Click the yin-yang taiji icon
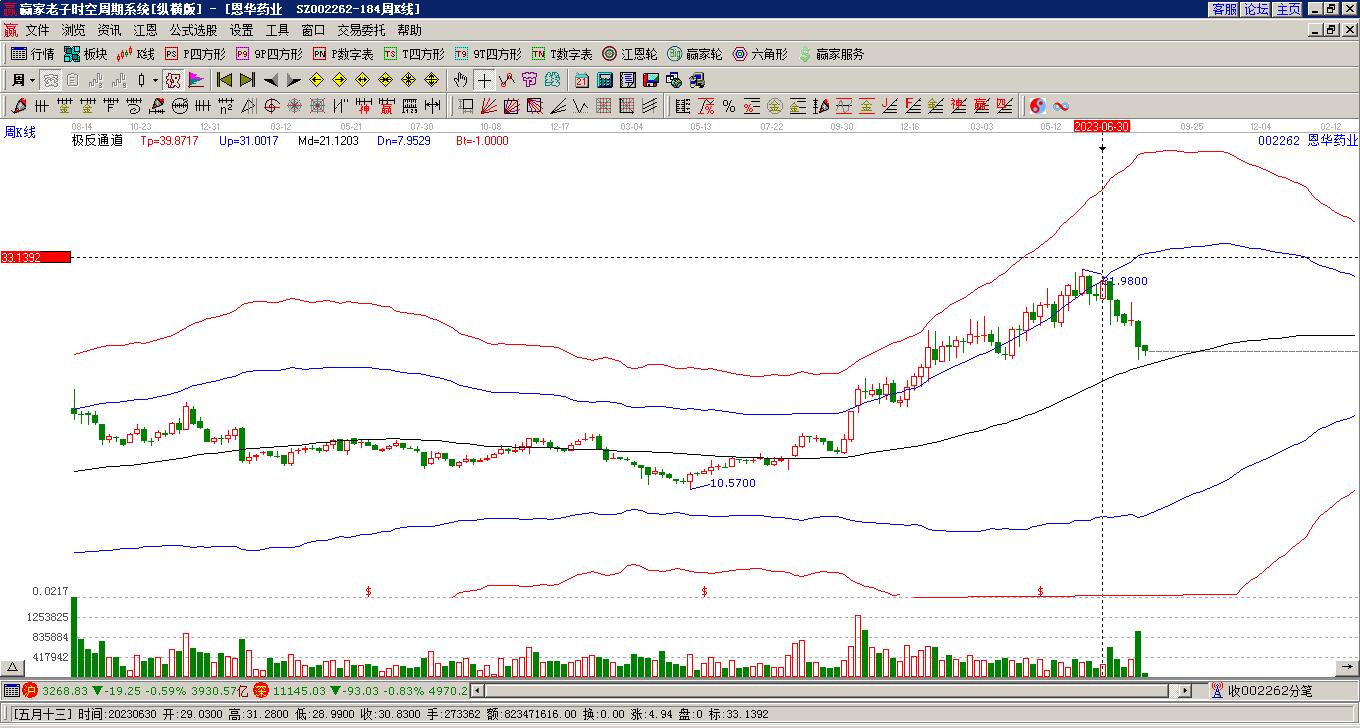 click(1037, 106)
